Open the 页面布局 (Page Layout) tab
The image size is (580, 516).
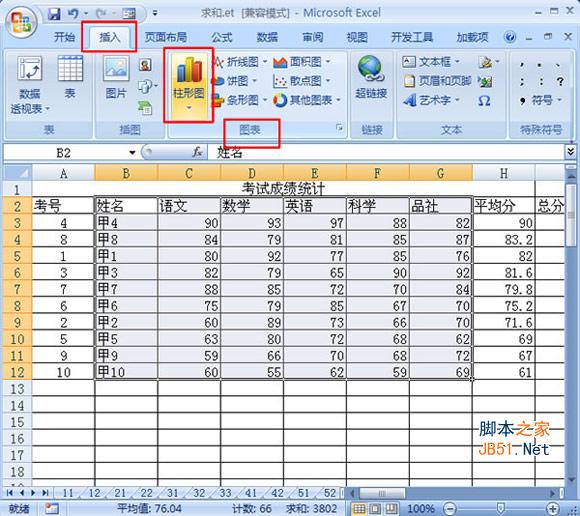165,37
